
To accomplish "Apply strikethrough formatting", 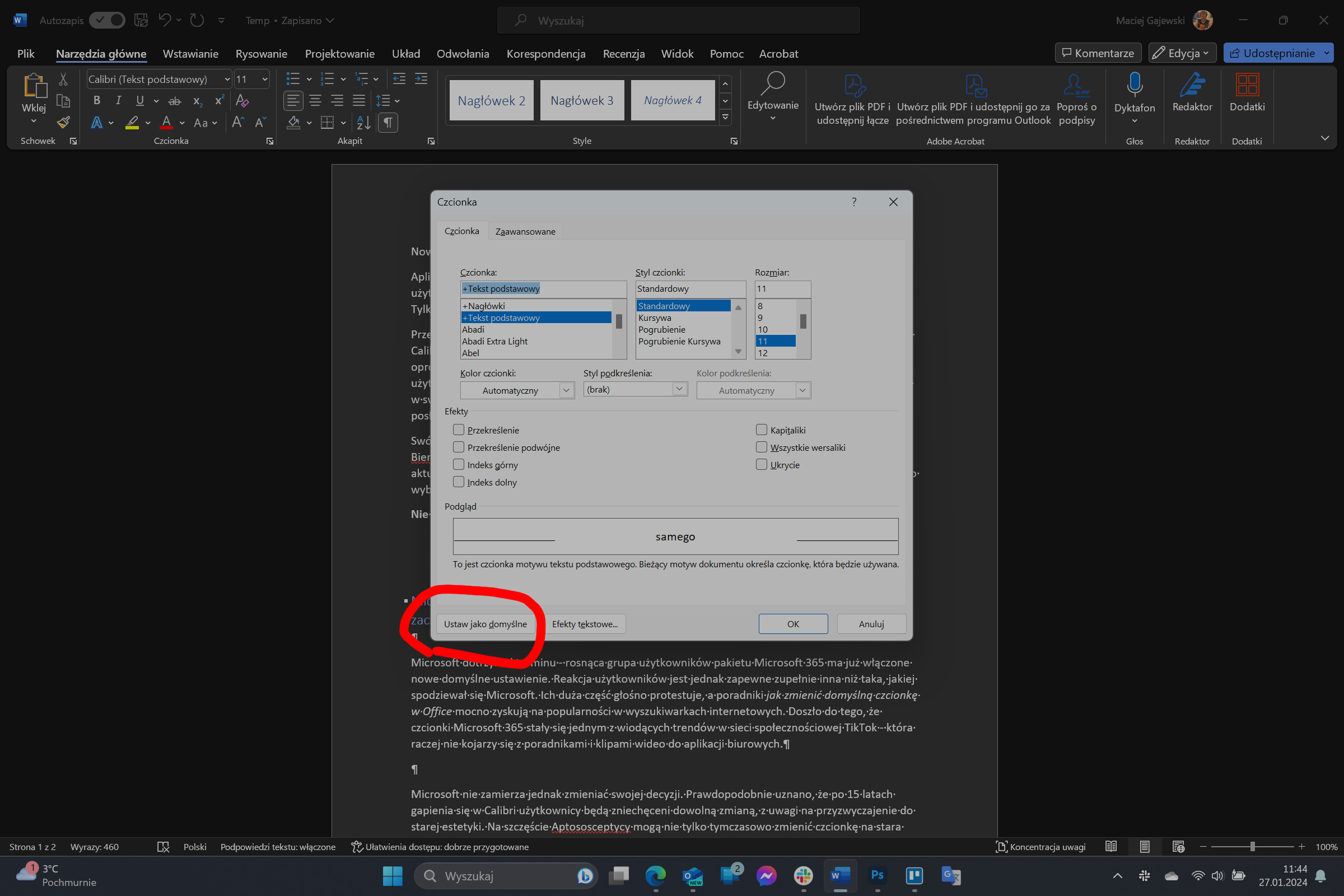I will pos(174,101).
